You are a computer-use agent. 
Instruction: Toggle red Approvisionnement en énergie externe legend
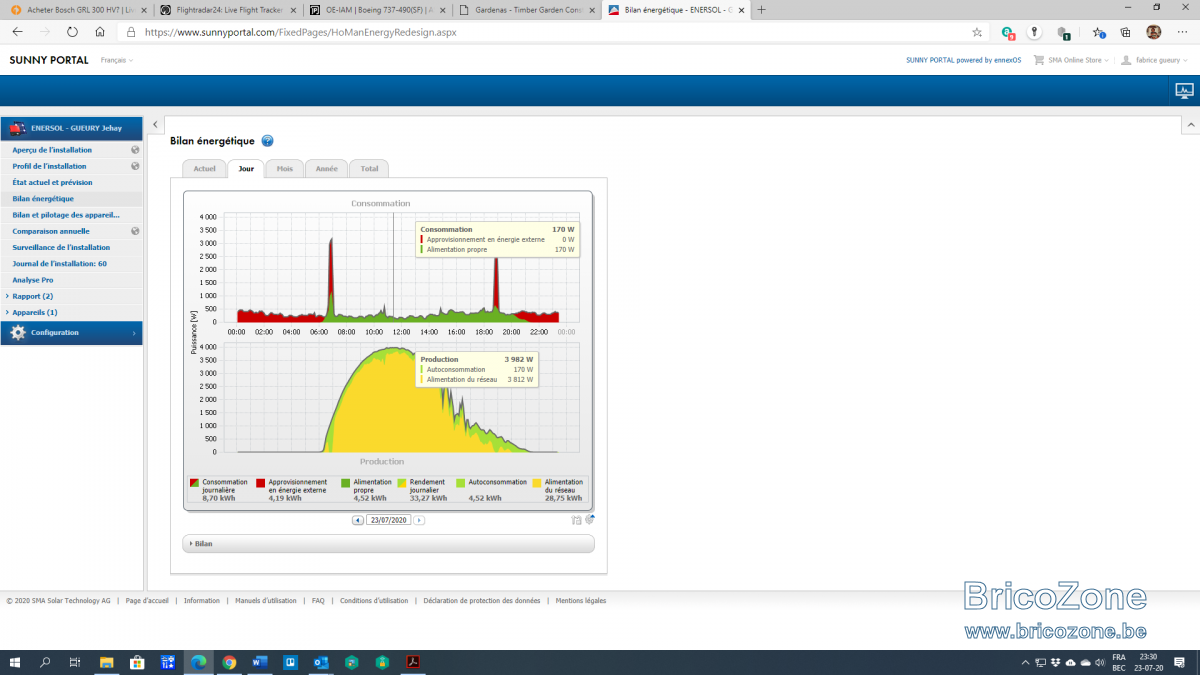pyautogui.click(x=261, y=483)
